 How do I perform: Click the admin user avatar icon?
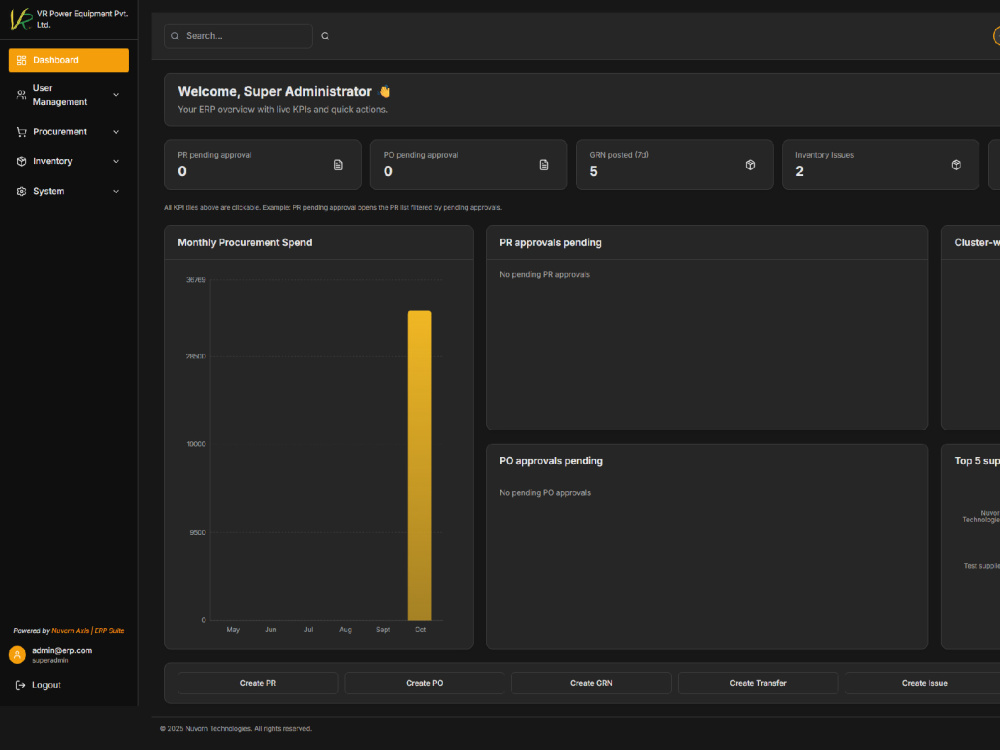pyautogui.click(x=17, y=654)
